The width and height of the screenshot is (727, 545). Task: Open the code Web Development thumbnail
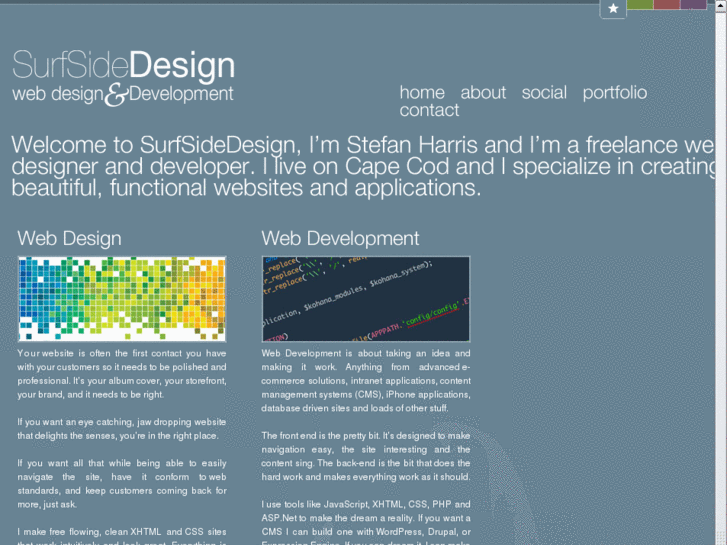coord(366,299)
